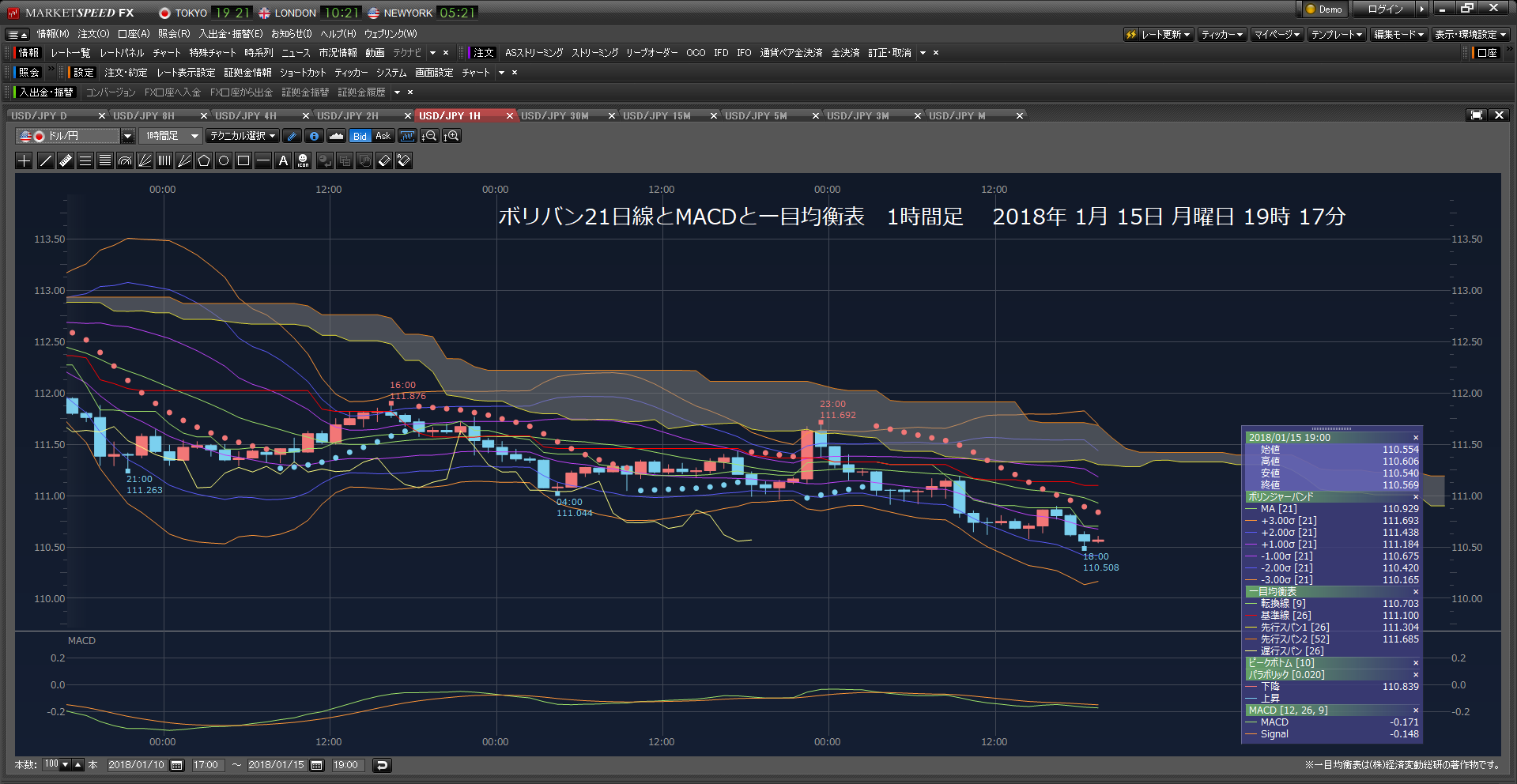Remove the ボリンジャーバンド indicator from legend
This screenshot has width=1517, height=784.
pos(1416,497)
